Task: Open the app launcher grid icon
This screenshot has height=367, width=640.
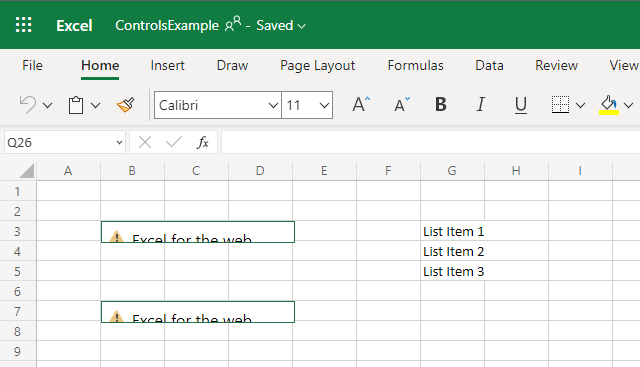Action: [23, 25]
